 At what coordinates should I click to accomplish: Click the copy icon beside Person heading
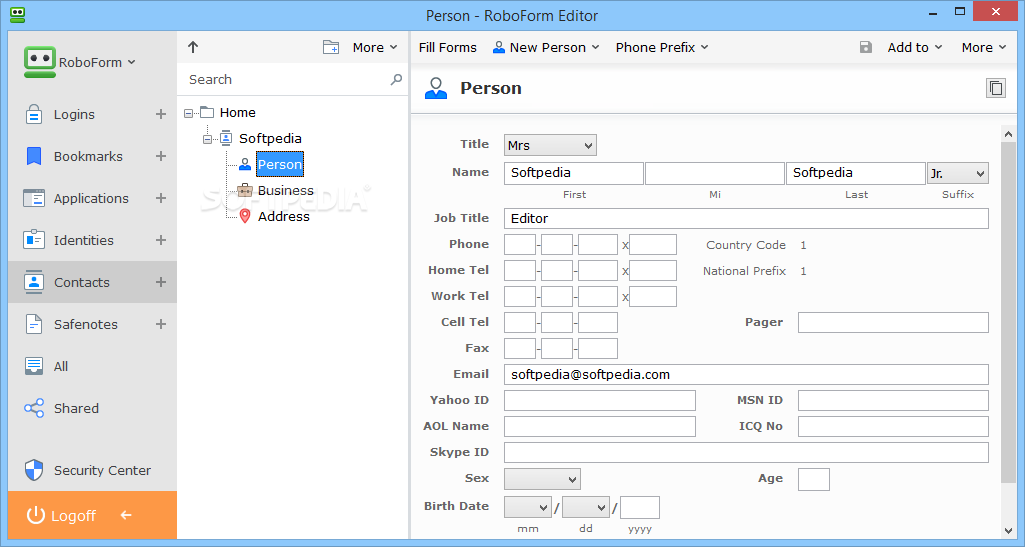point(996,88)
